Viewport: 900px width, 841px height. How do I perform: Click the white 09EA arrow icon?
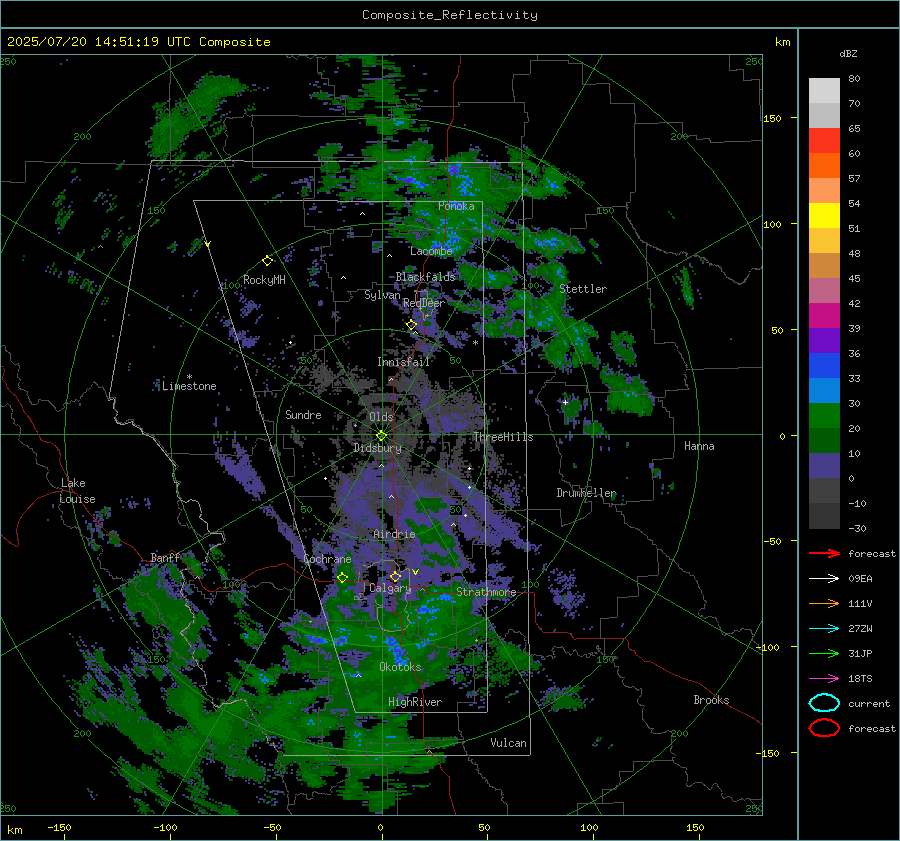[x=824, y=579]
